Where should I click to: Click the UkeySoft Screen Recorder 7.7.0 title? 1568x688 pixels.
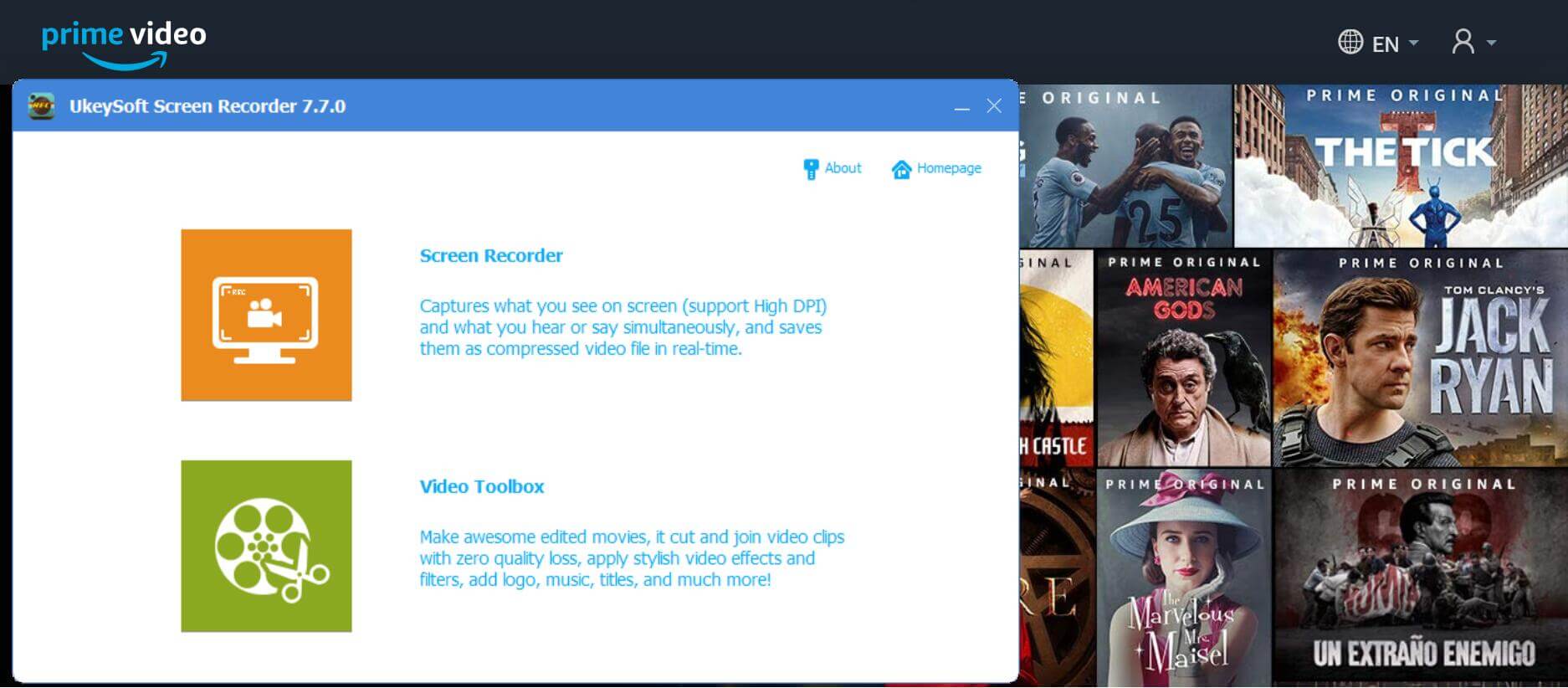[208, 106]
